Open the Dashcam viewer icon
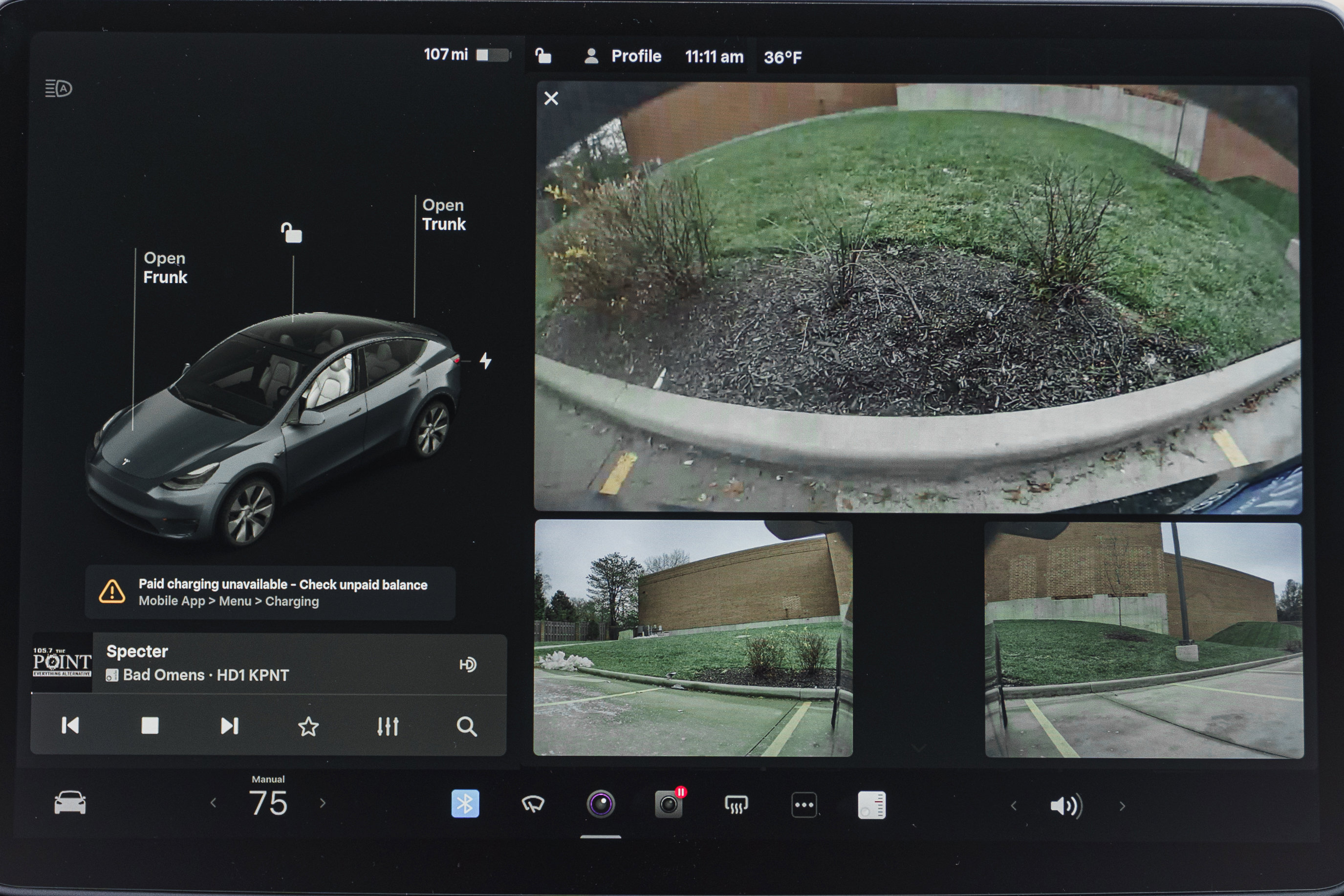Image resolution: width=1344 pixels, height=896 pixels. pyautogui.click(x=668, y=805)
